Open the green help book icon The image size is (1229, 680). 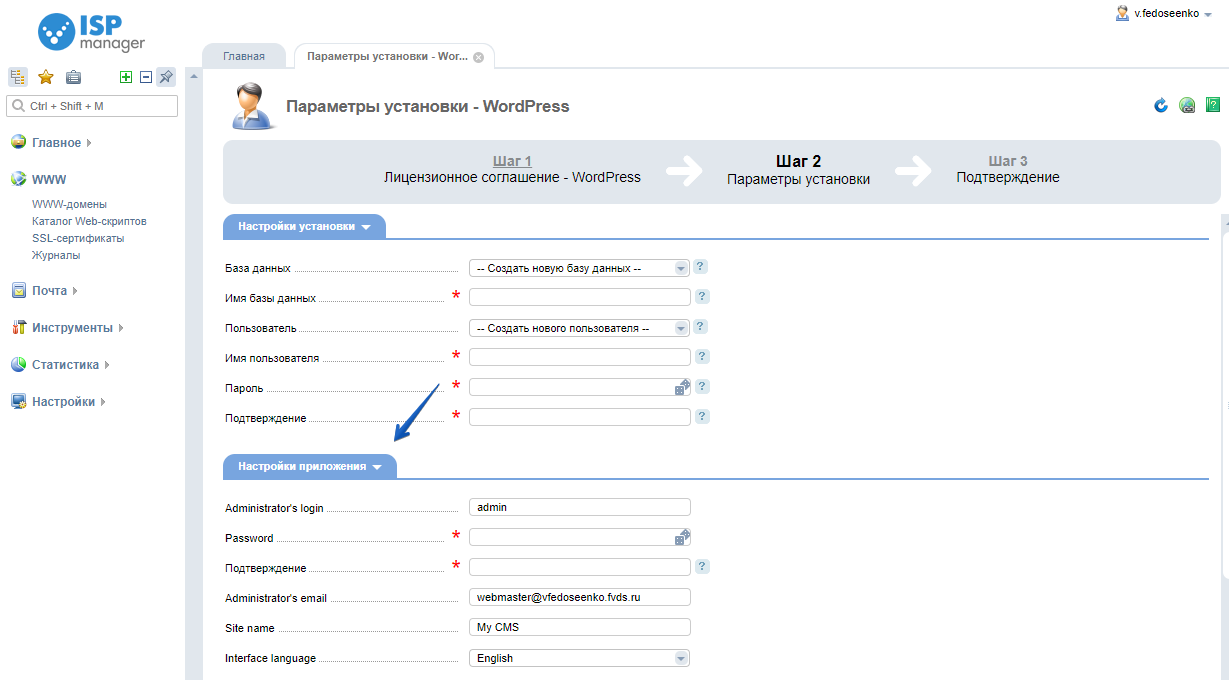[x=1213, y=104]
